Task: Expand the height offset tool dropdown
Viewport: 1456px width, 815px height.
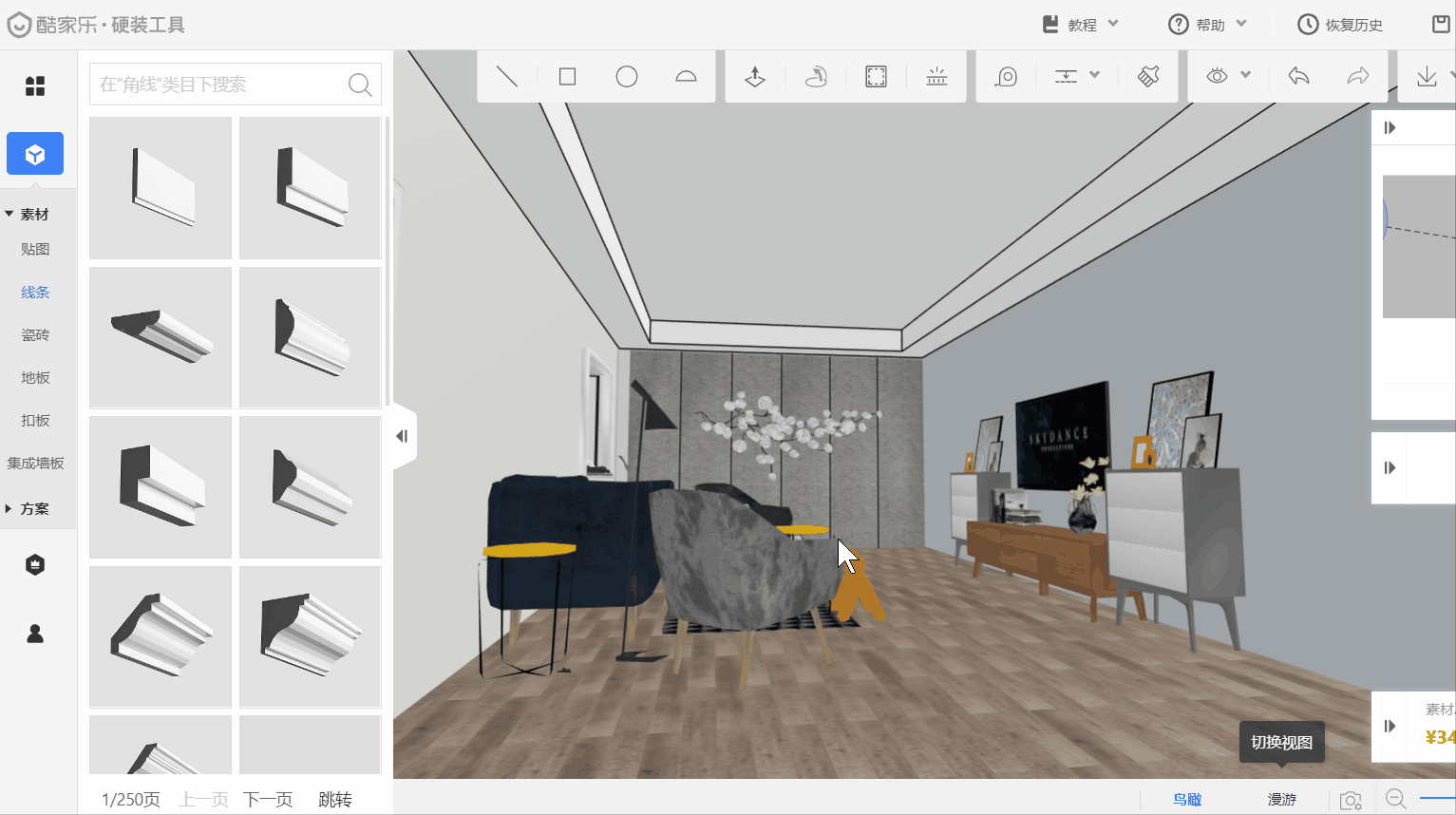Action: (x=1094, y=75)
